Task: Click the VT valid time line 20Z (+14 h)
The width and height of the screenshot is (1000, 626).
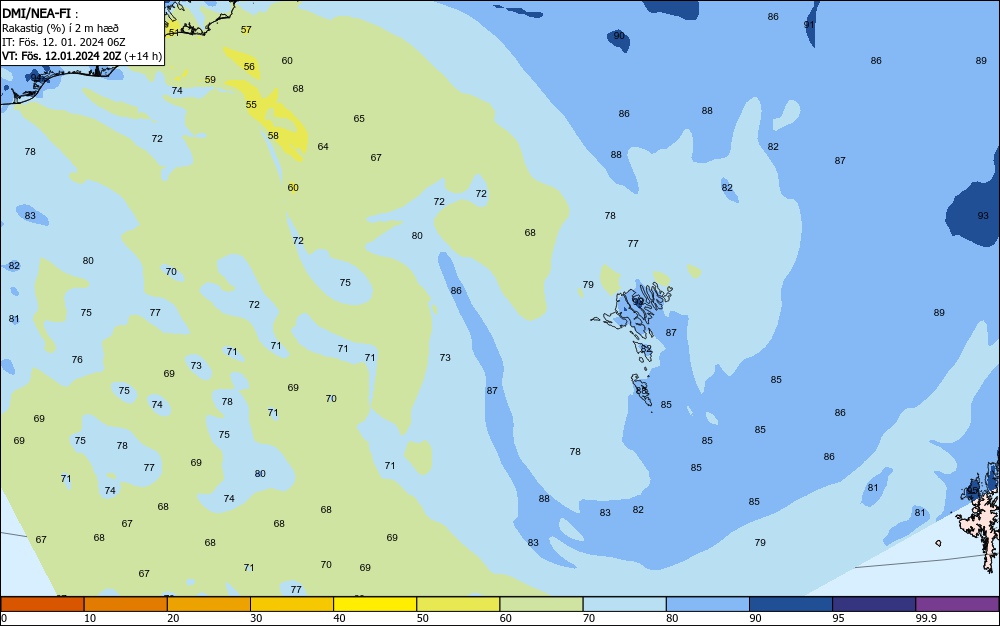Action: (x=82, y=56)
